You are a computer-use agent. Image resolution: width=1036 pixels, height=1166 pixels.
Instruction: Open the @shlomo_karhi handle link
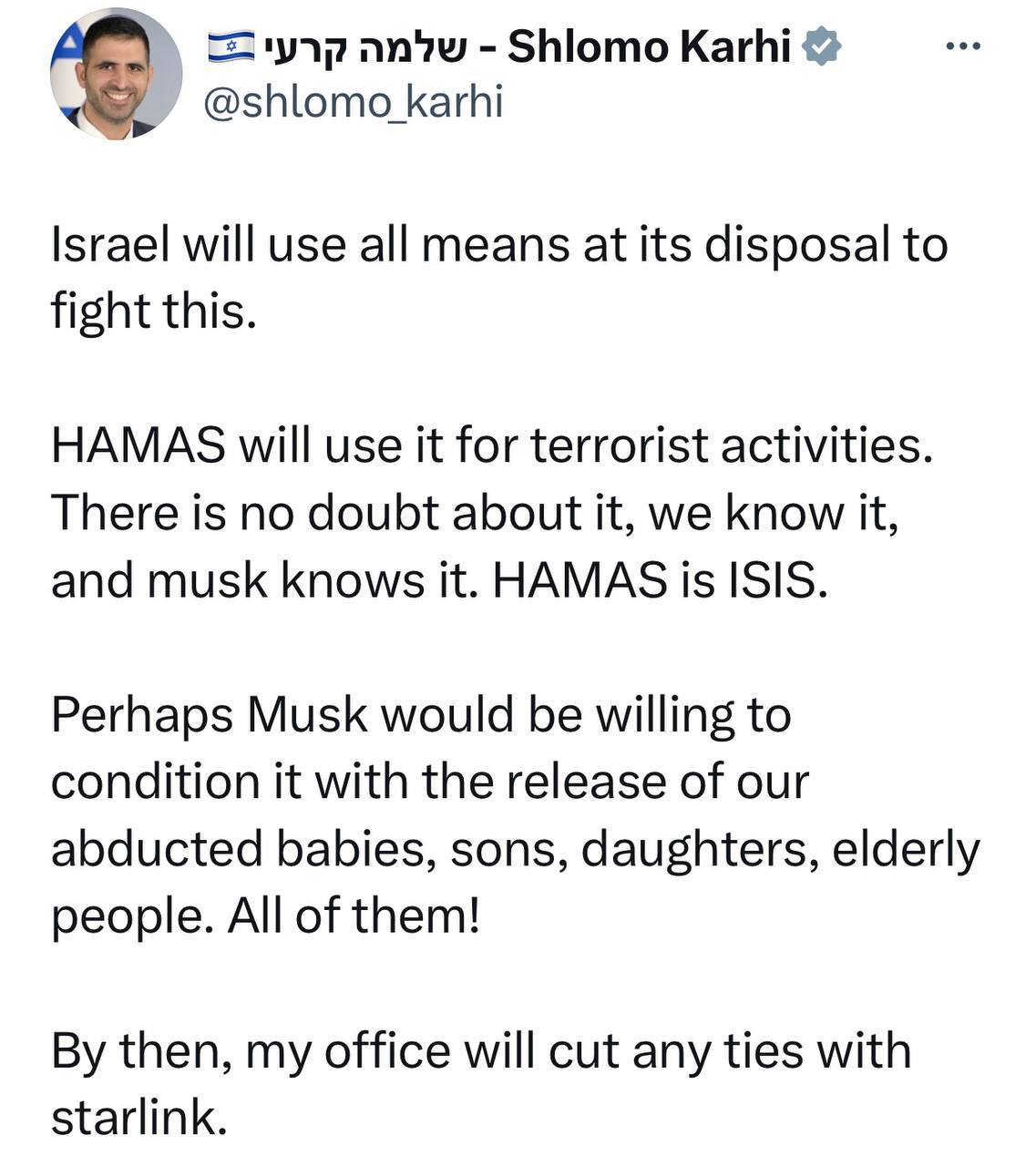click(353, 102)
